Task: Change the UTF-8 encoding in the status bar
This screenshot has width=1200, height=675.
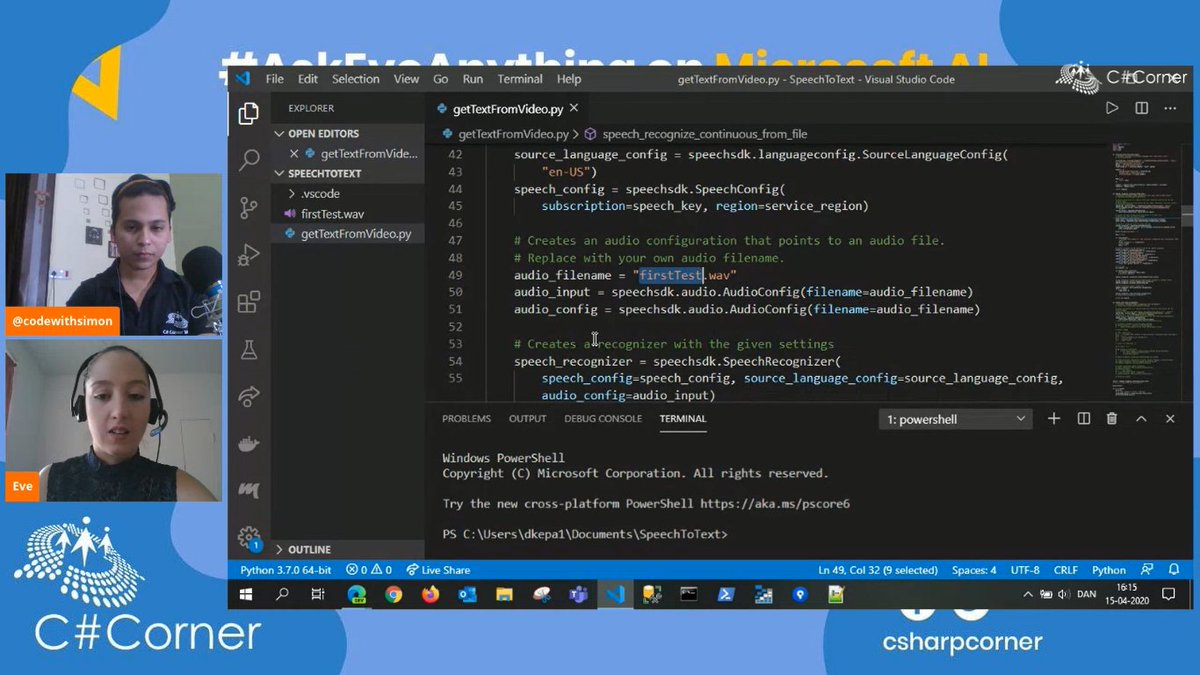Action: pos(1025,570)
